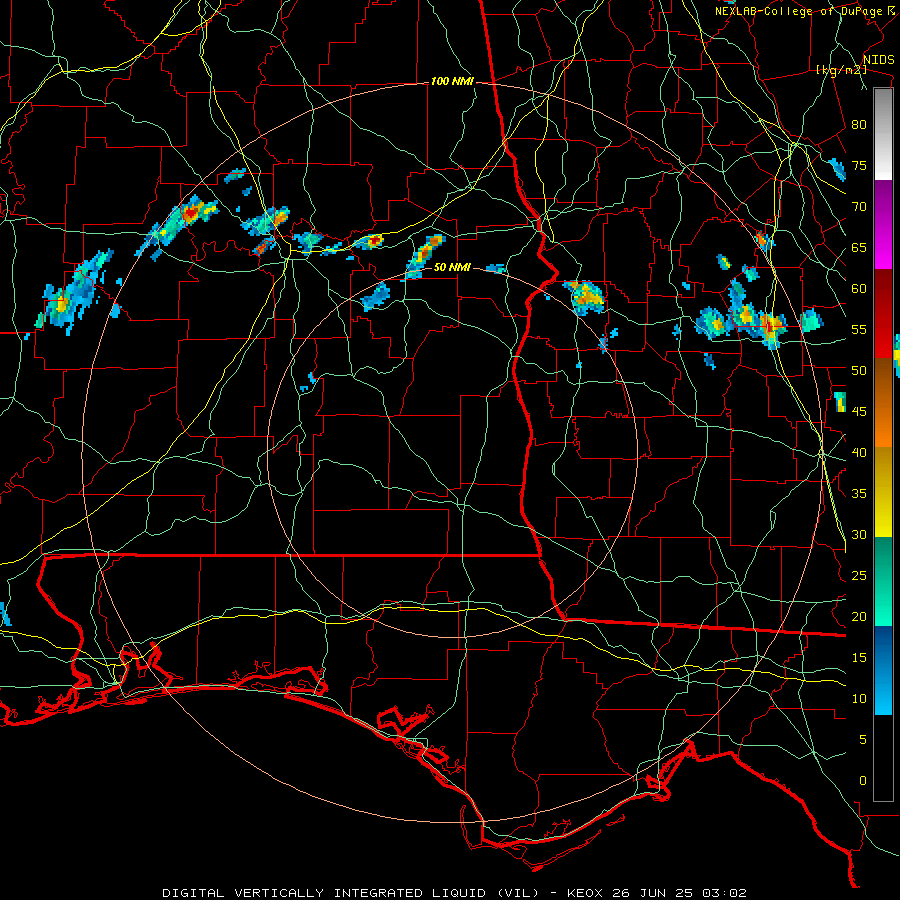Select the Digital Vertically Integrated Liquid caption
The width and height of the screenshot is (900, 900).
click(x=454, y=893)
